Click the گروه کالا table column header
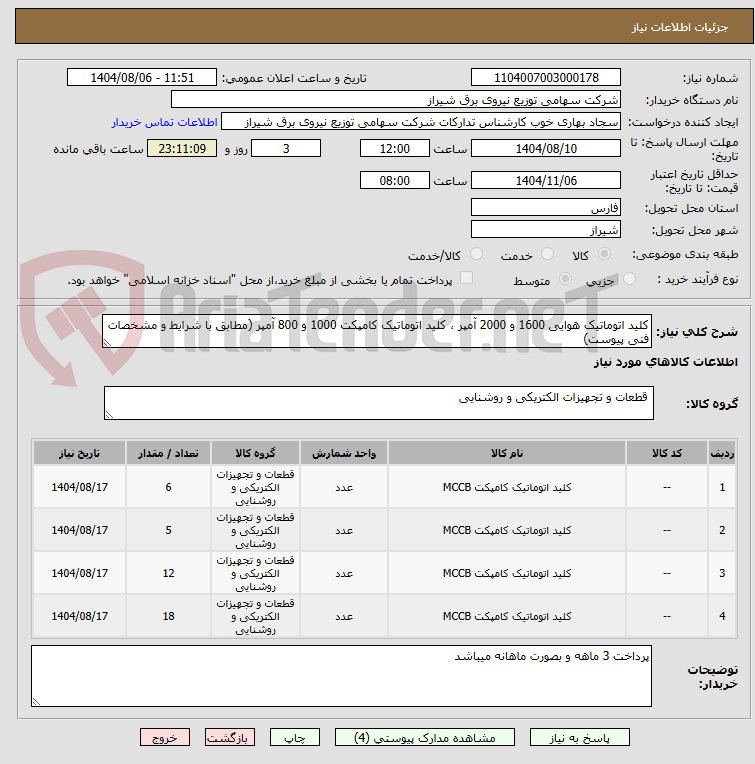Viewport: 755px width, 764px height. pos(255,453)
